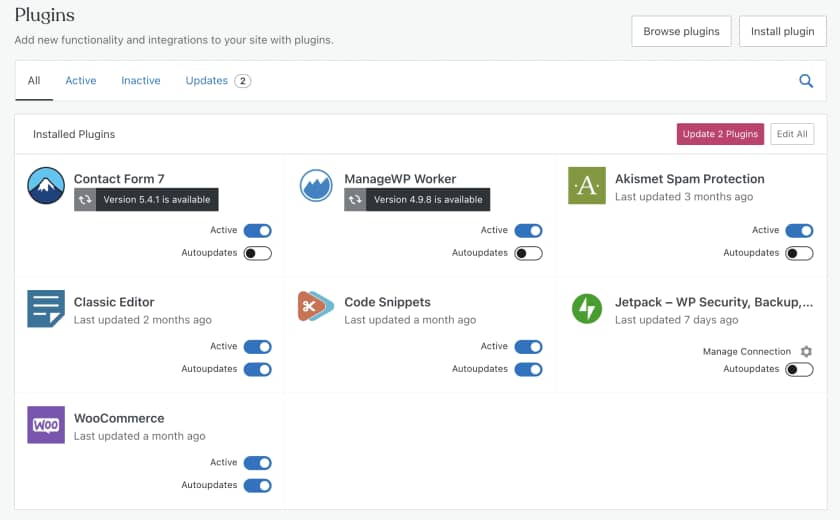Image resolution: width=840 pixels, height=520 pixels.
Task: Click the Install plugin button
Action: pos(782,31)
